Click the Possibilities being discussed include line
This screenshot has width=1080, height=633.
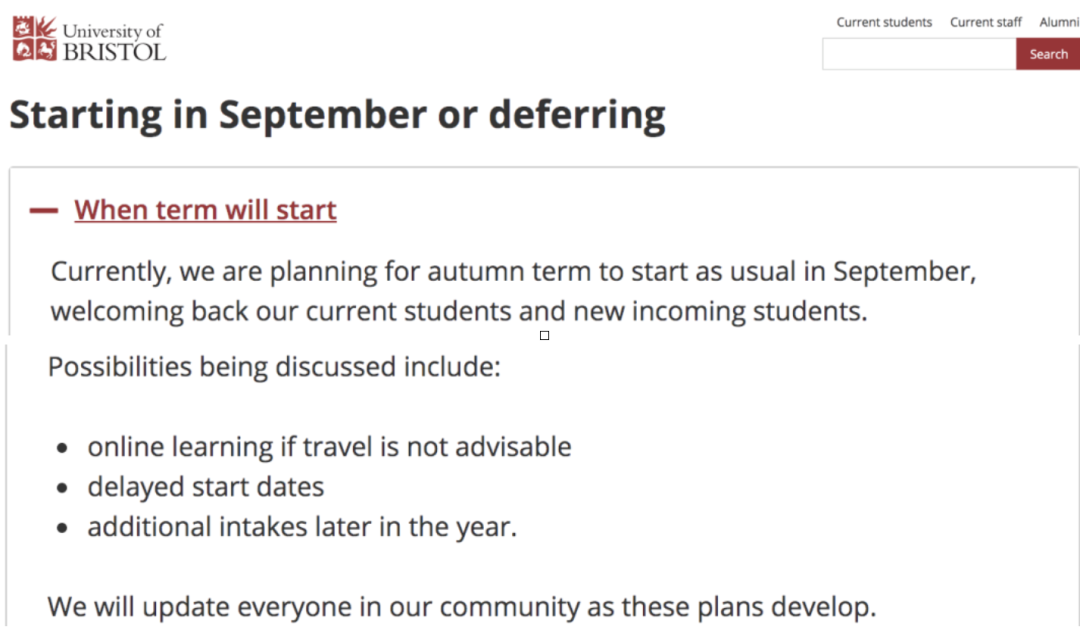click(x=273, y=366)
